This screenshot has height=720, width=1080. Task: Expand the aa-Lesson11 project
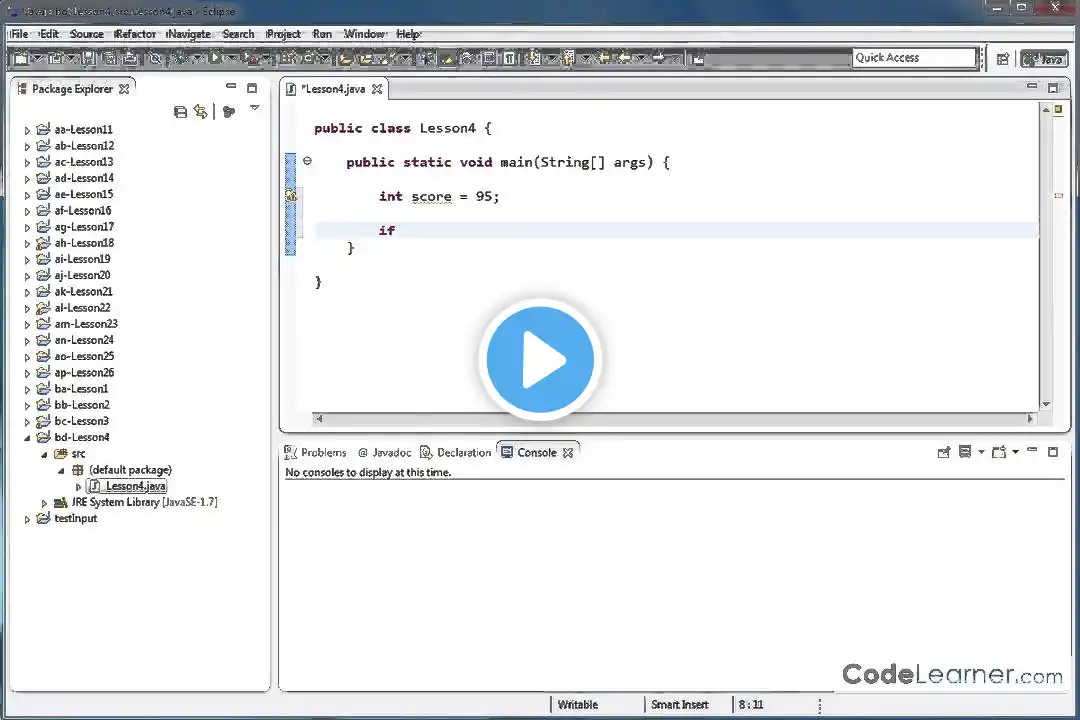[x=28, y=130]
